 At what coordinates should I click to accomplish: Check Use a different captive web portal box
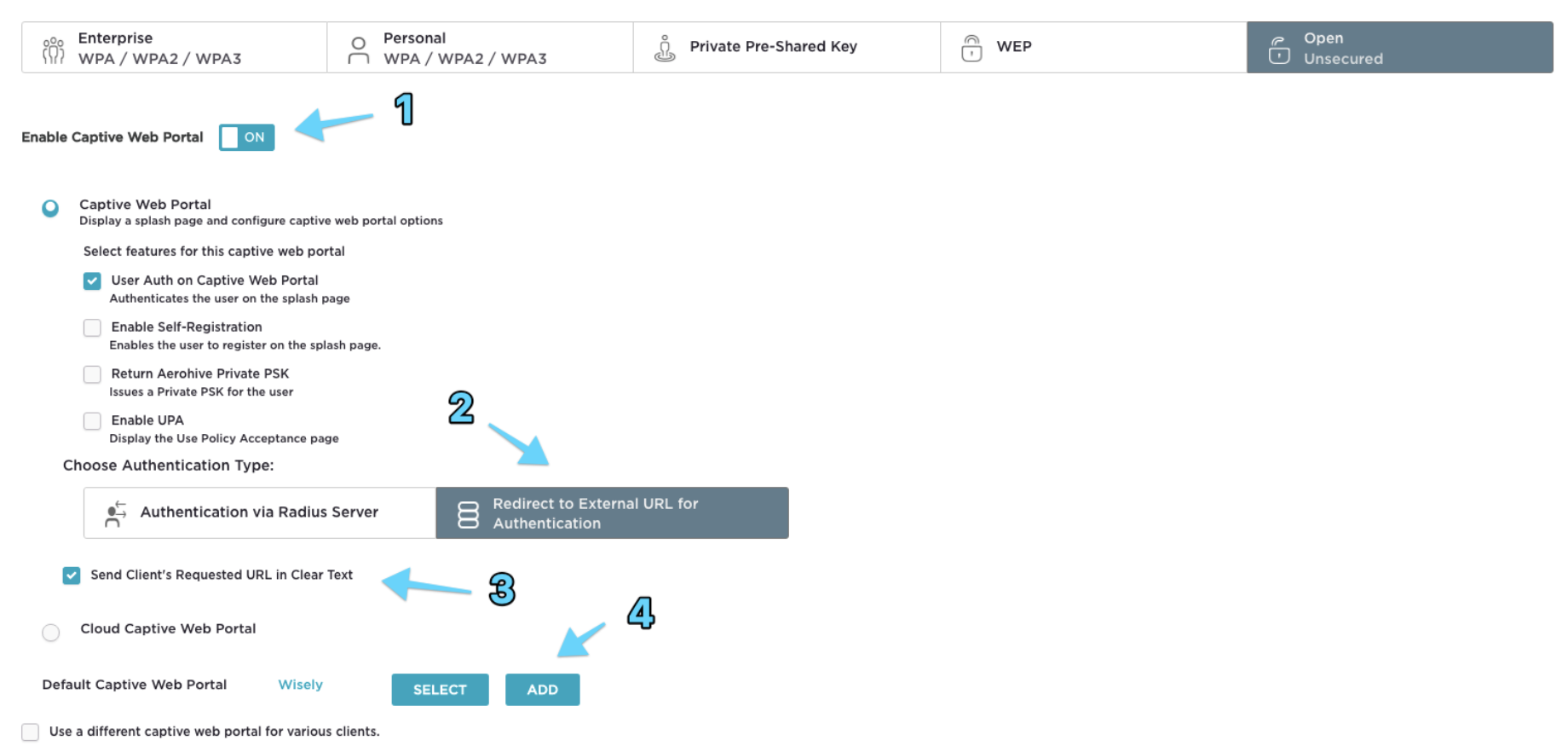coord(31,732)
